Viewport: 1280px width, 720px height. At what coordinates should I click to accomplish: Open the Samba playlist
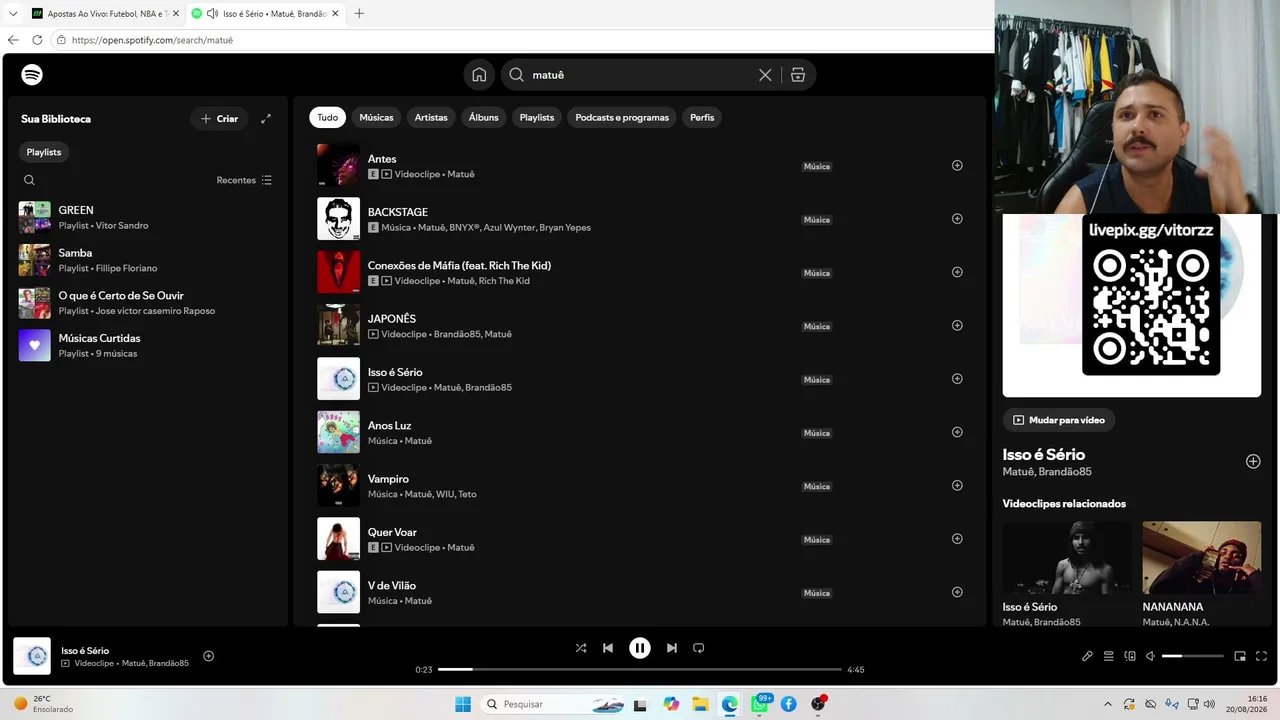147,260
